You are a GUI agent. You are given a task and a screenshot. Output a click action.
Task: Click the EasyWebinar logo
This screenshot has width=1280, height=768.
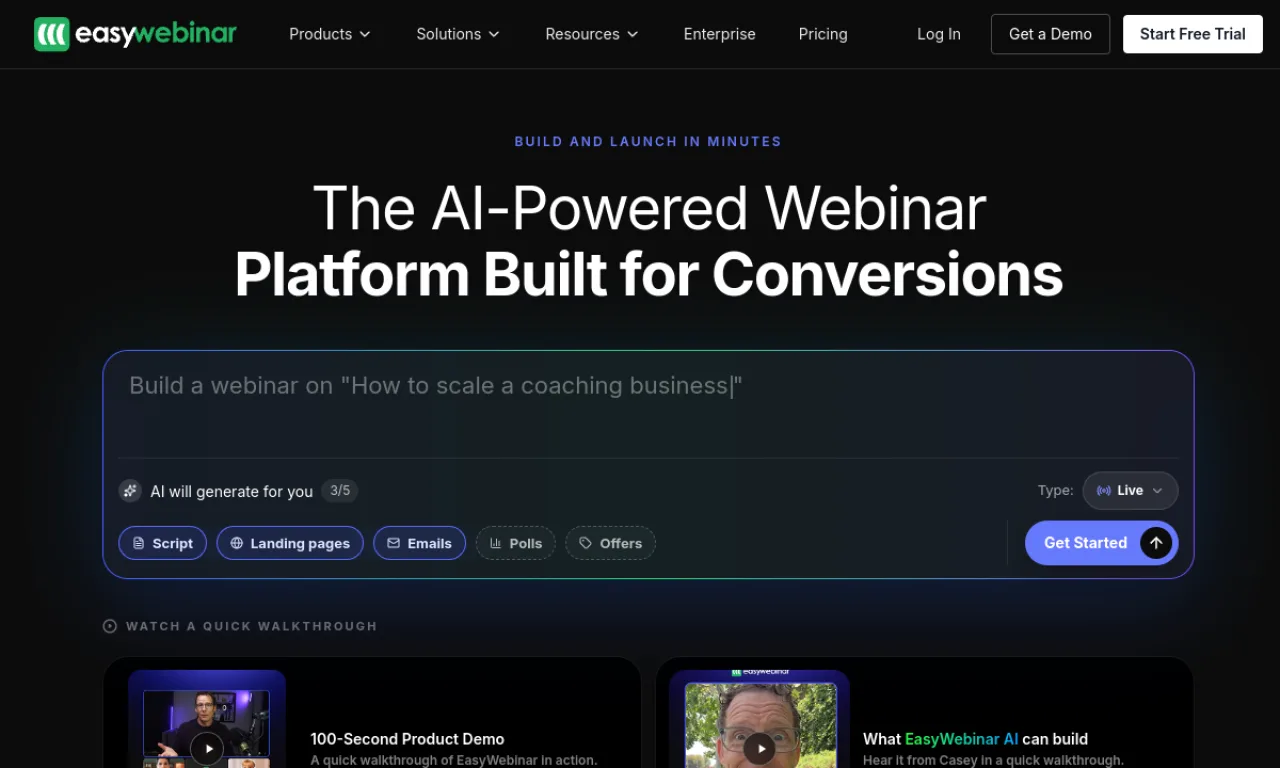tap(135, 34)
